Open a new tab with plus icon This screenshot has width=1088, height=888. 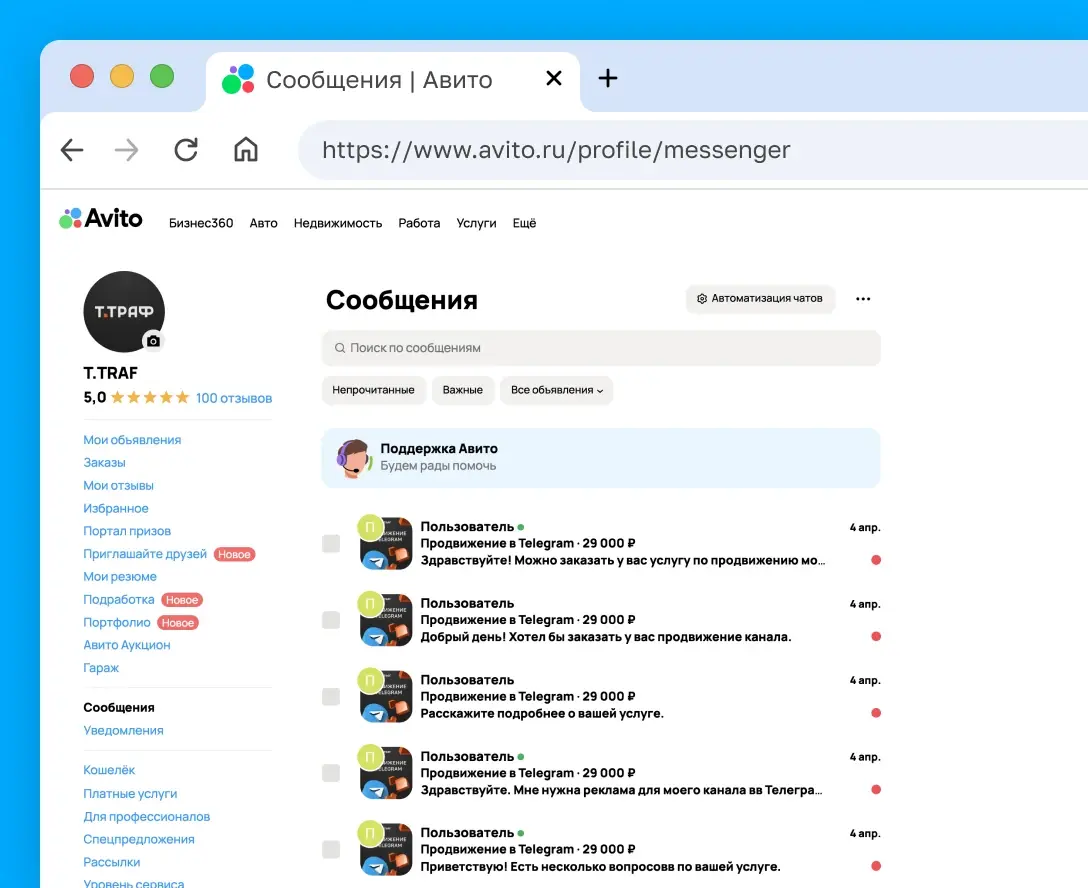[608, 78]
